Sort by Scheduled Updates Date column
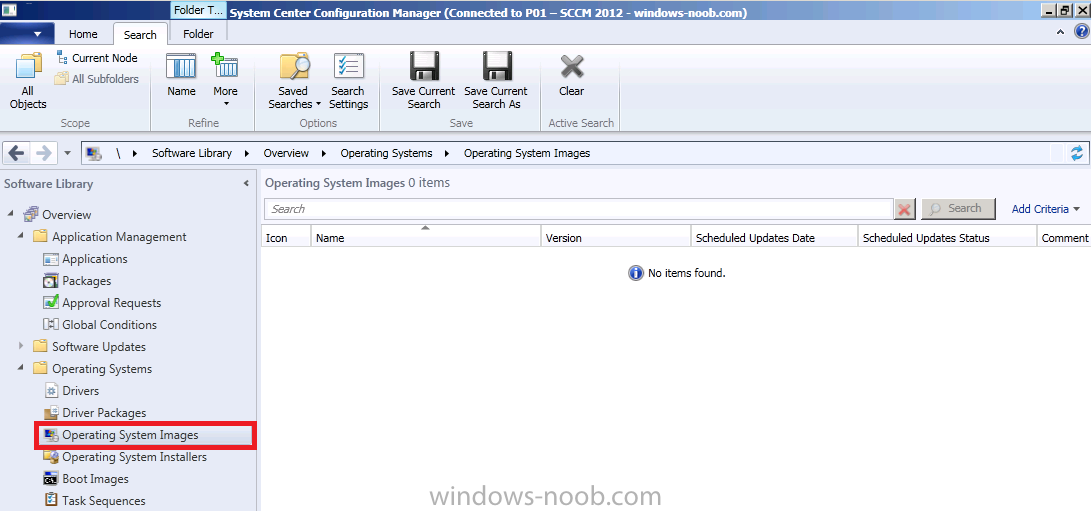 click(774, 238)
